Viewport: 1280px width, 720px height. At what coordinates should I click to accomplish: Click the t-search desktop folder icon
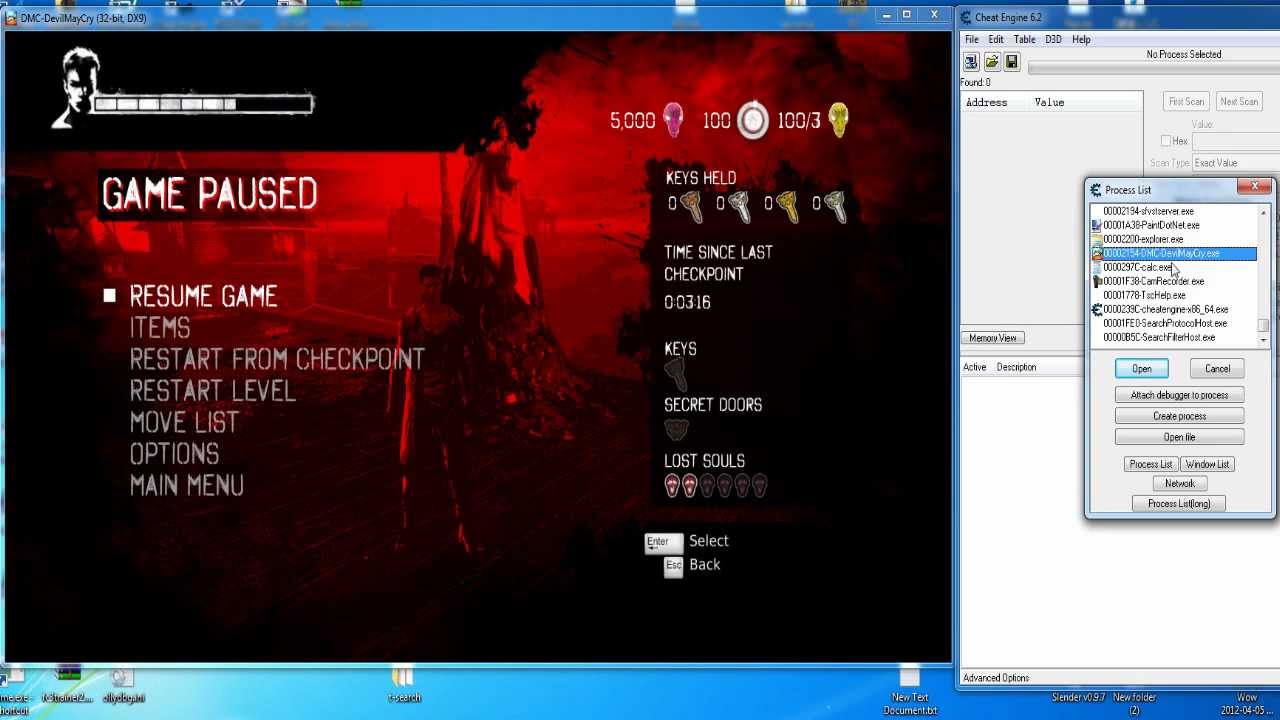[x=403, y=684]
